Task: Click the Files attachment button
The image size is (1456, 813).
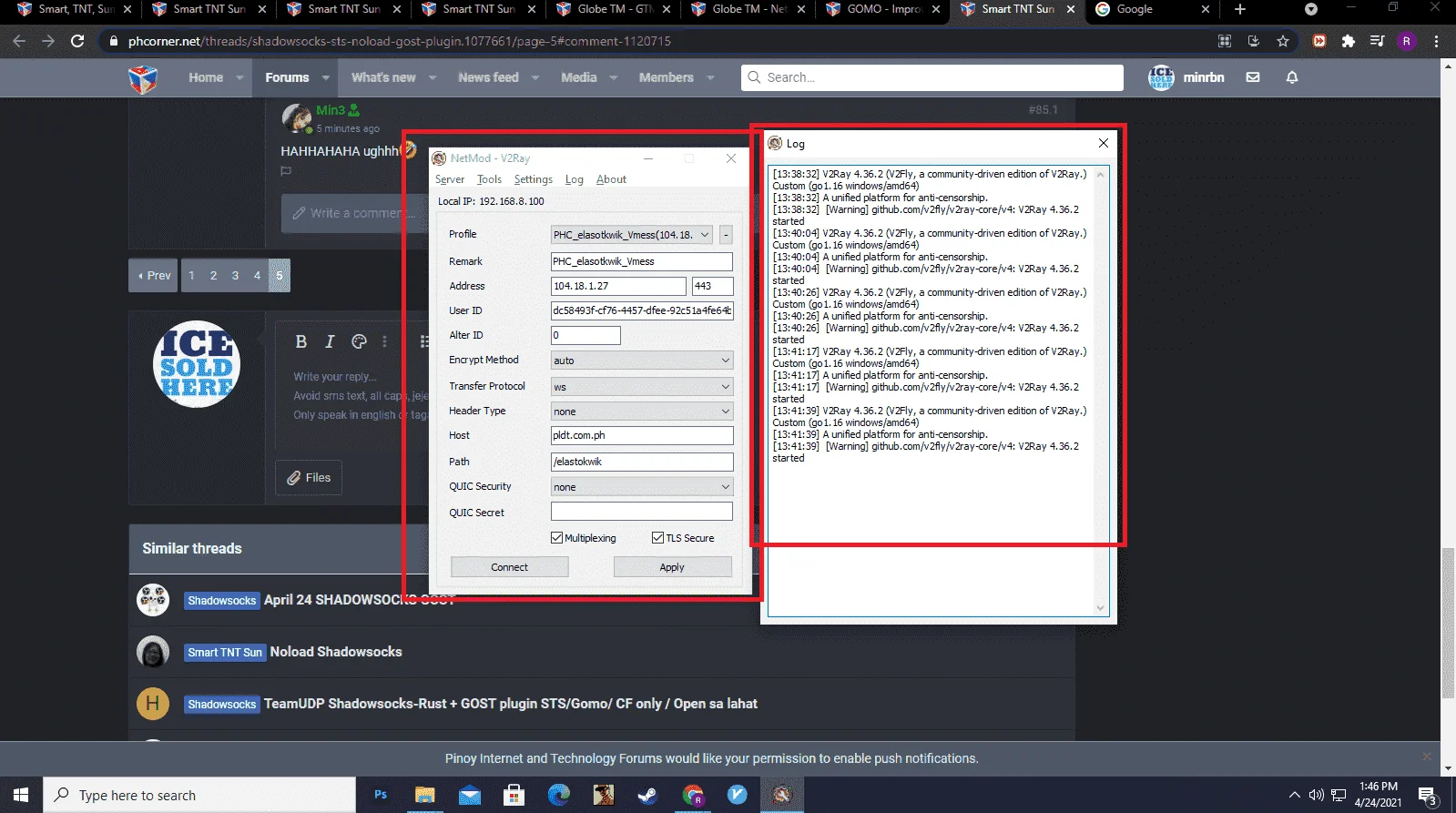Action: 309,478
